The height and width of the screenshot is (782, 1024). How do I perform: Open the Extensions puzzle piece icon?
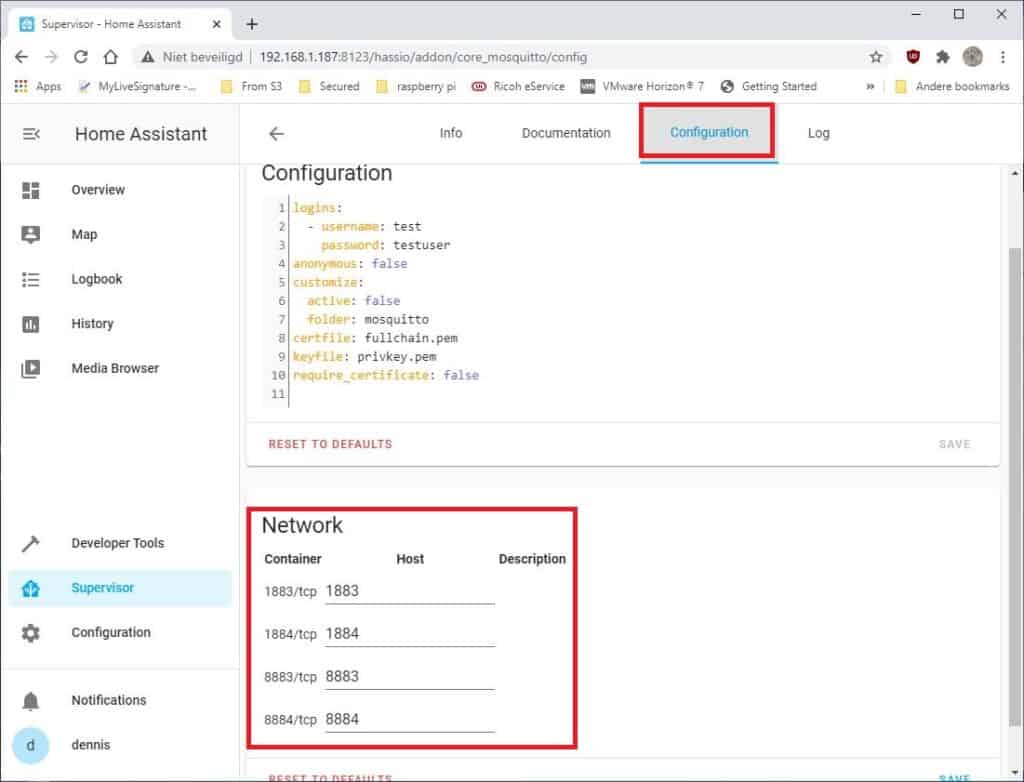942,57
